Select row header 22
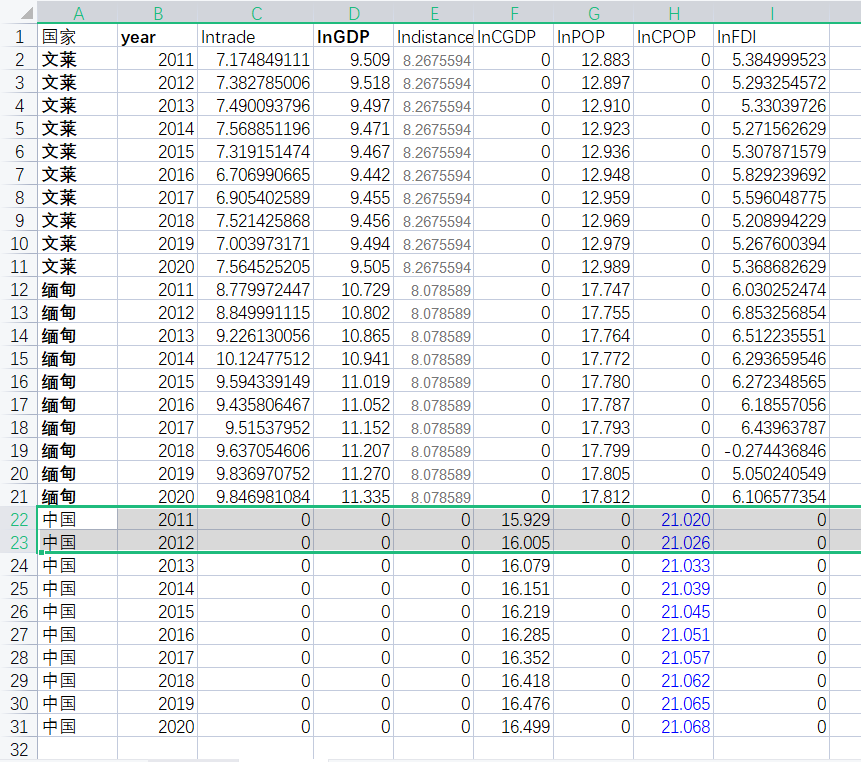The image size is (861, 762). [x=19, y=519]
